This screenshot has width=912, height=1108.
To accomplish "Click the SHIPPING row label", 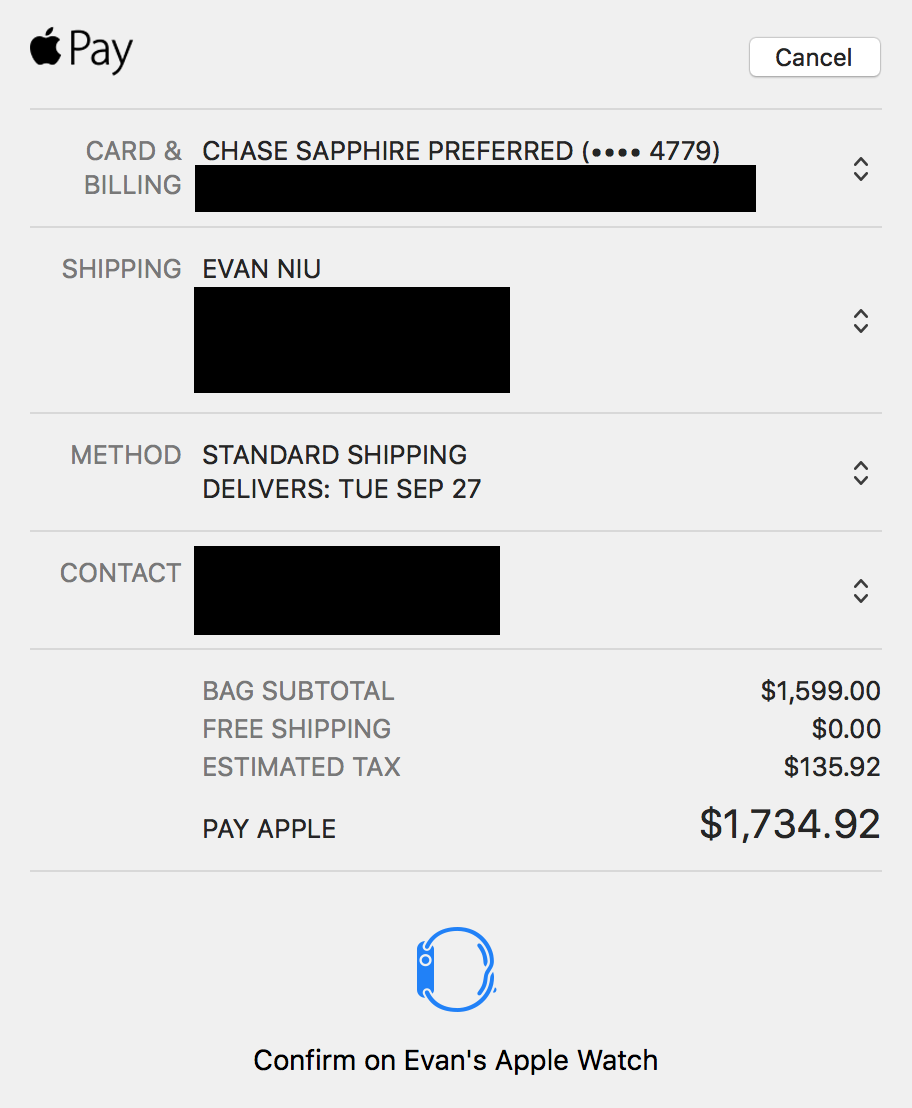I will coord(122,269).
